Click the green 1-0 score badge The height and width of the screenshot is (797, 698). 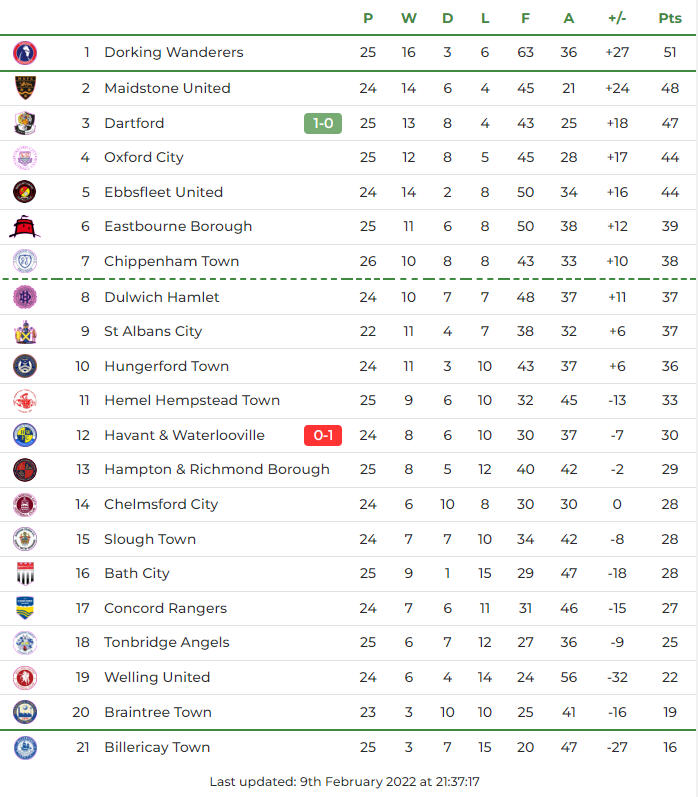point(323,123)
